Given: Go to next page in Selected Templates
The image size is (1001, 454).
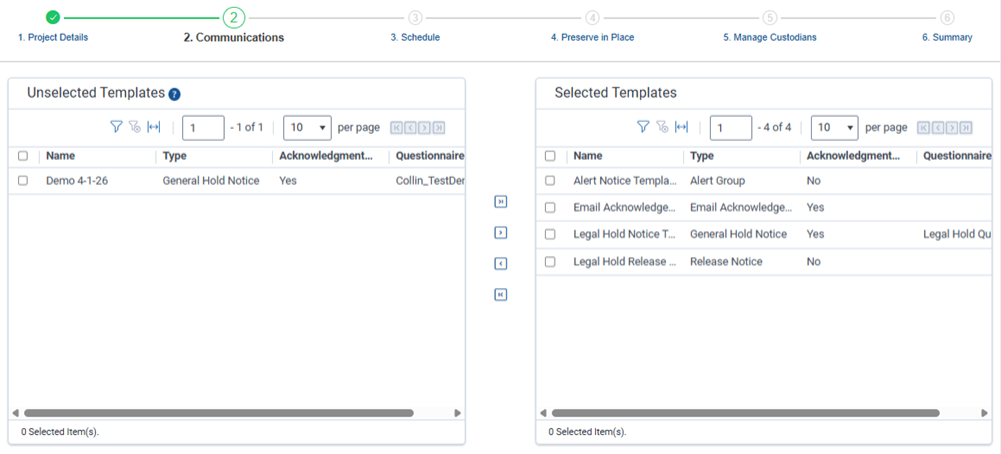Looking at the screenshot, I should (x=951, y=128).
